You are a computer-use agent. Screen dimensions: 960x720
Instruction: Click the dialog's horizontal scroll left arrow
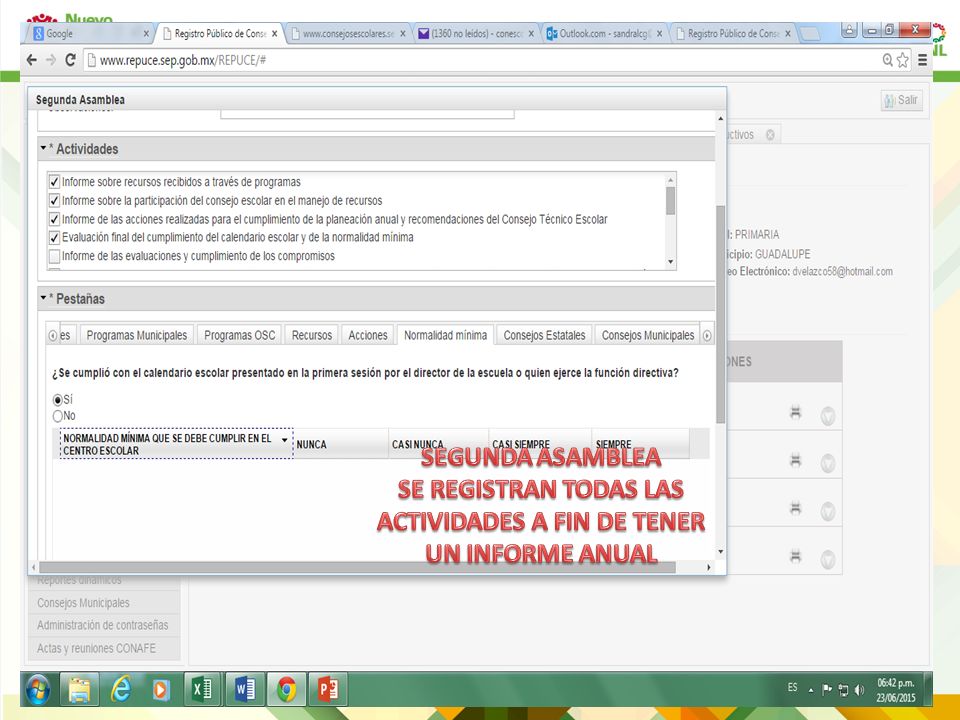tap(34, 568)
